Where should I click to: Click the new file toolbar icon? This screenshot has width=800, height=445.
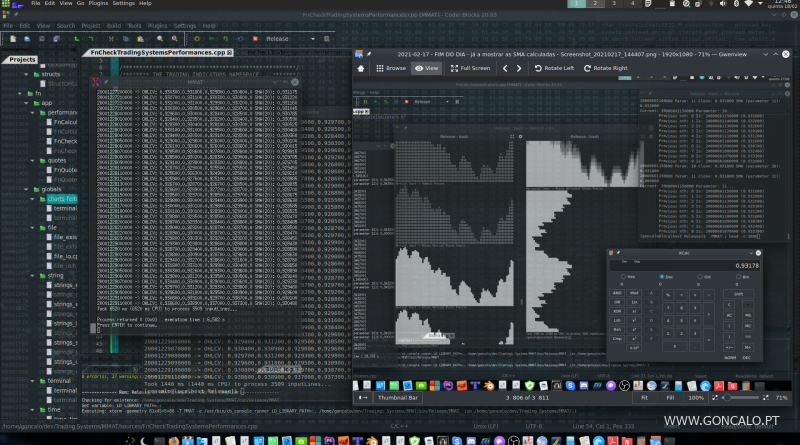12,39
